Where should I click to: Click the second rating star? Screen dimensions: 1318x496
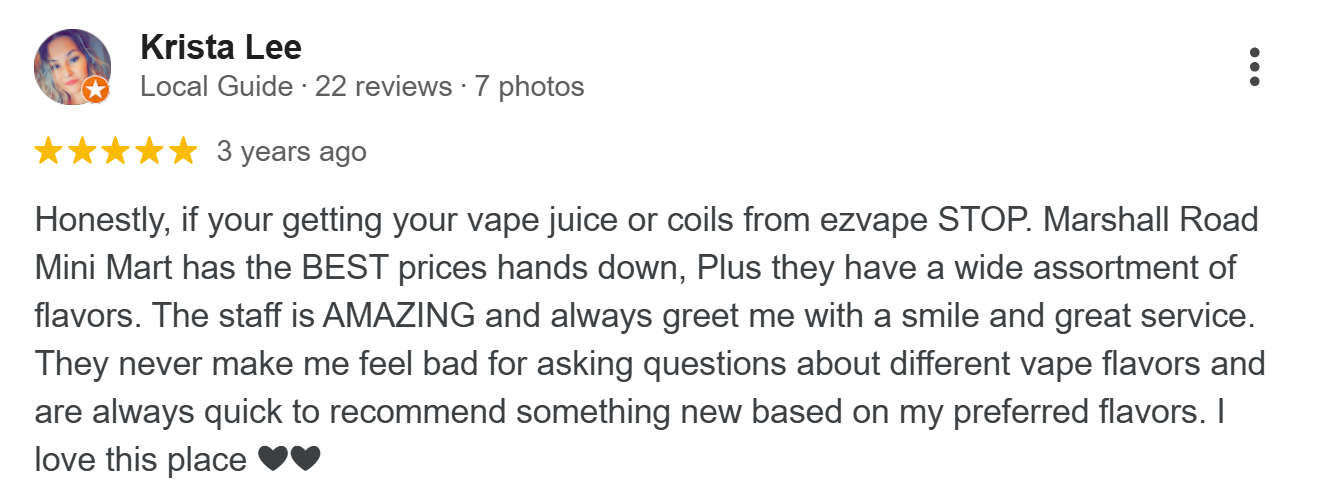[x=82, y=152]
